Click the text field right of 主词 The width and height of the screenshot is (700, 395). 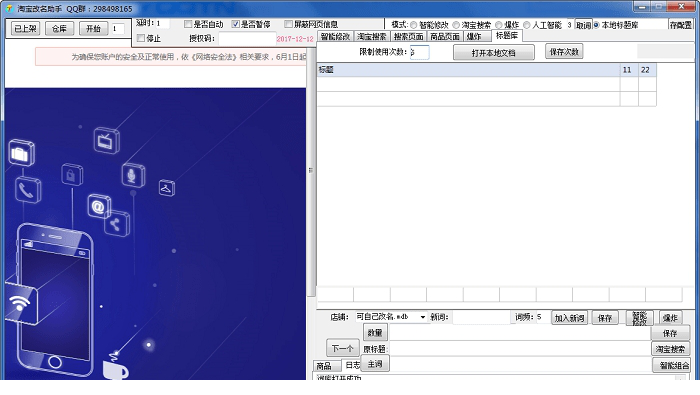click(x=519, y=364)
